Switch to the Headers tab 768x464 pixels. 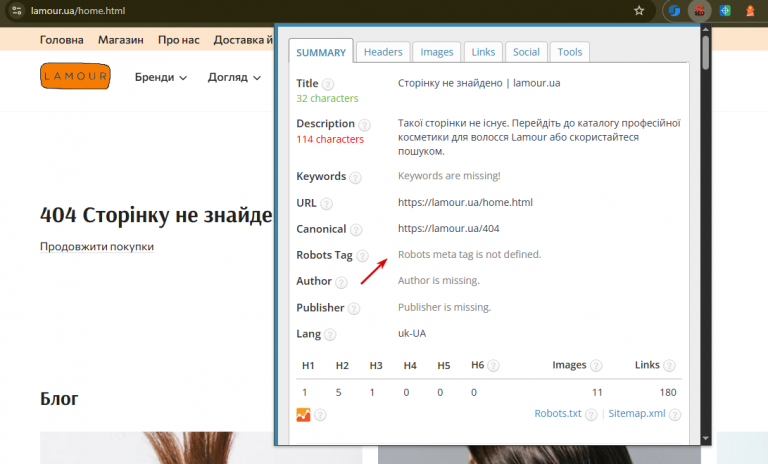tap(383, 52)
